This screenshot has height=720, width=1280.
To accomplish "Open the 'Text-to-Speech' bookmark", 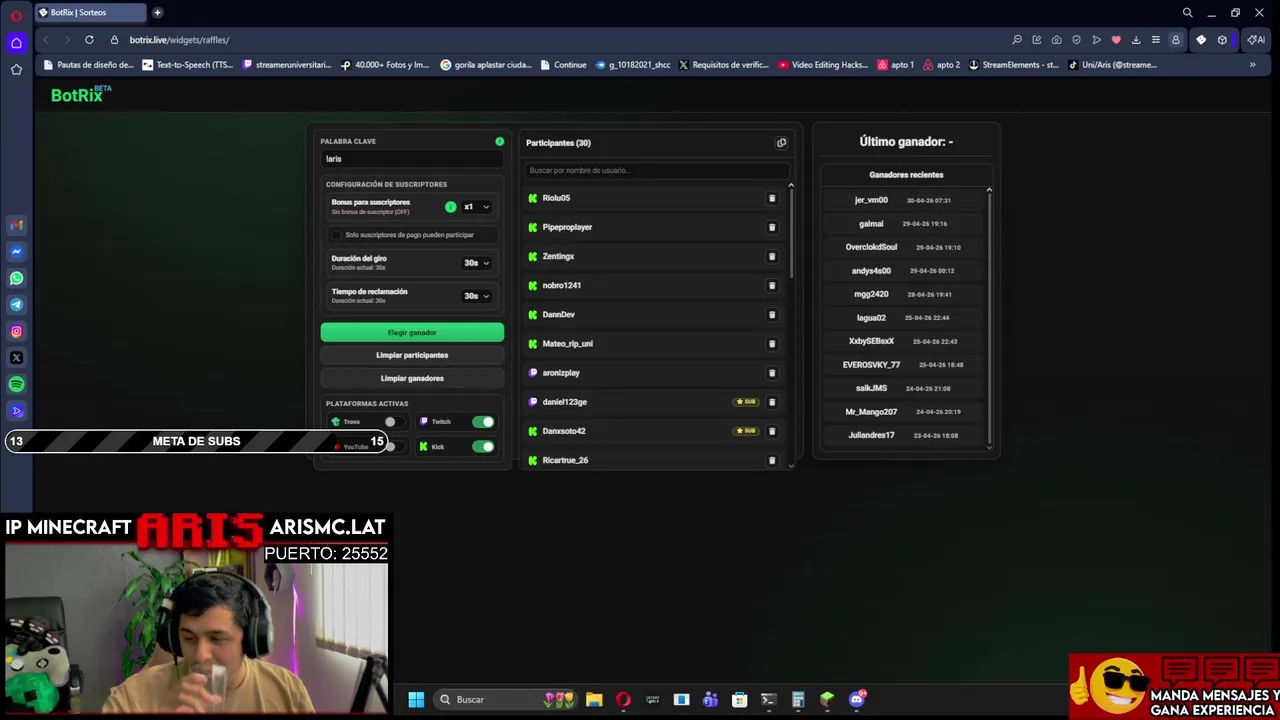I will tap(187, 65).
